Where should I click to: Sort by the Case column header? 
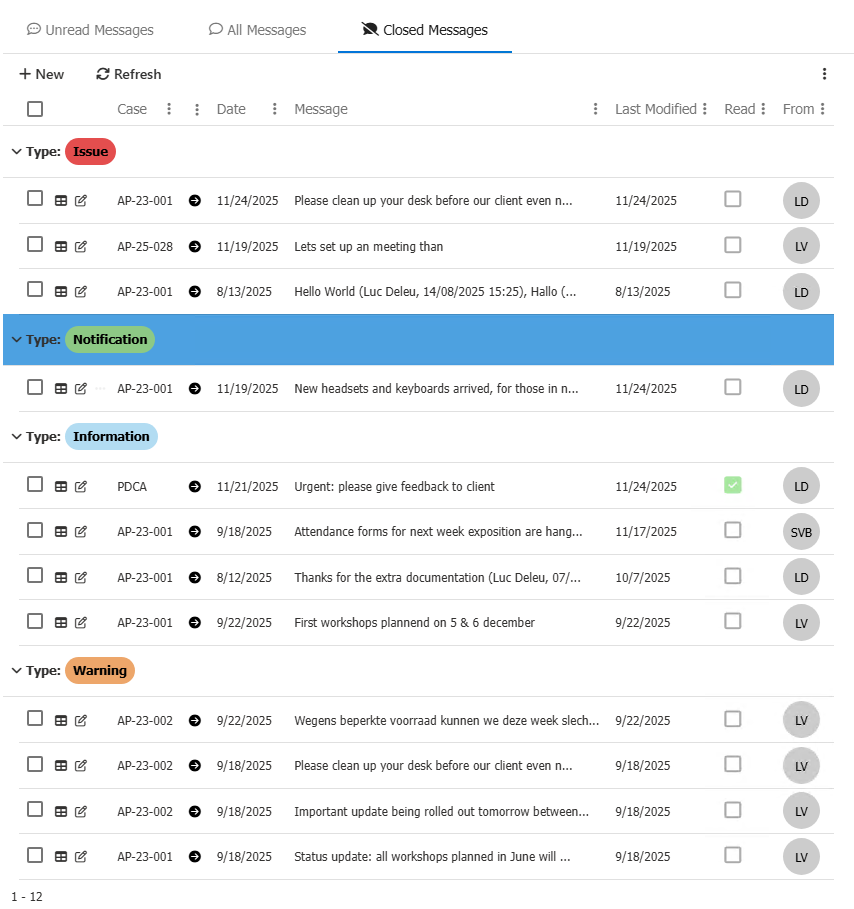pyautogui.click(x=132, y=109)
